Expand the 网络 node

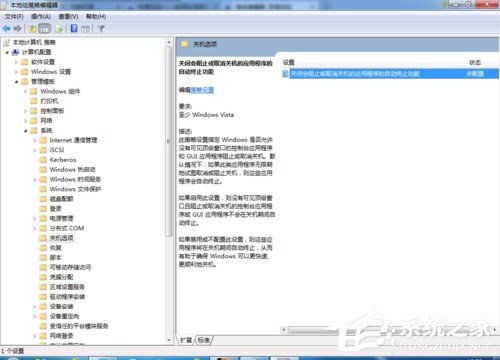click(25, 121)
